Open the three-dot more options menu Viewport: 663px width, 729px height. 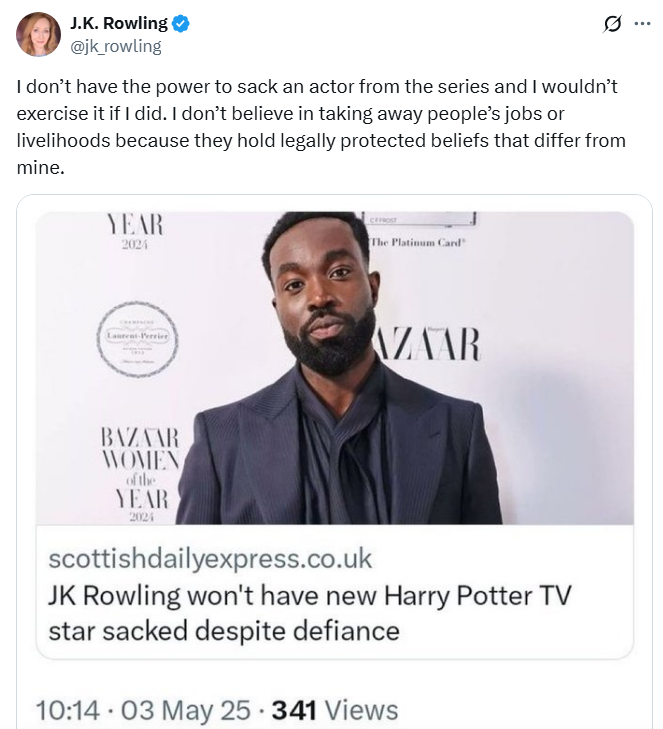pyautogui.click(x=642, y=25)
